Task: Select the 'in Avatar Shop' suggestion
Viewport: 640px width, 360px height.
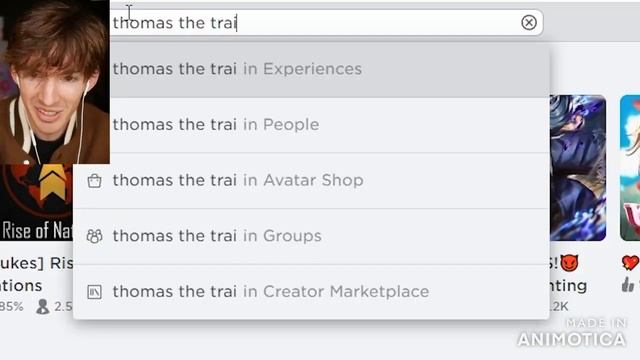Action: point(311,180)
